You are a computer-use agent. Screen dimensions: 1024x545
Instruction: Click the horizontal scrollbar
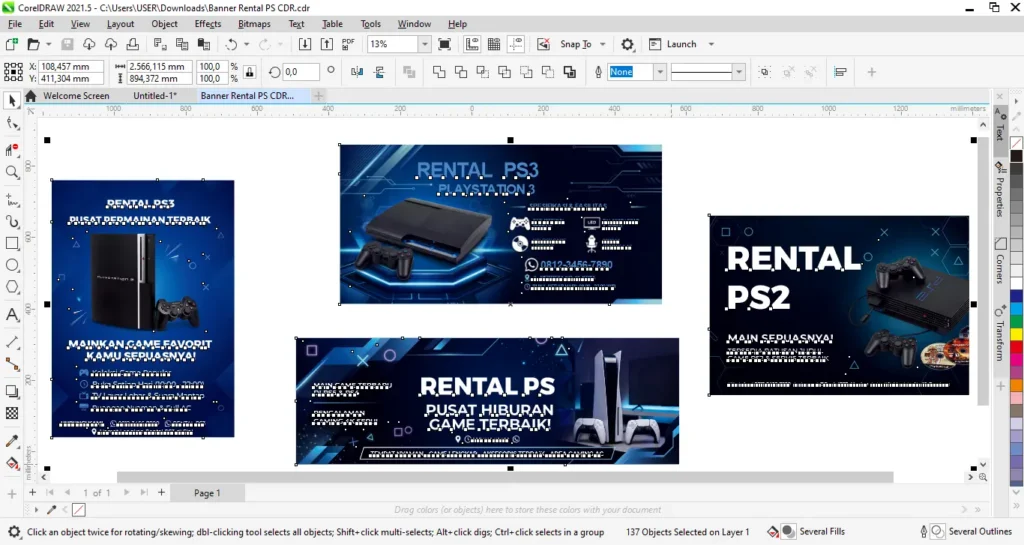tap(505, 477)
